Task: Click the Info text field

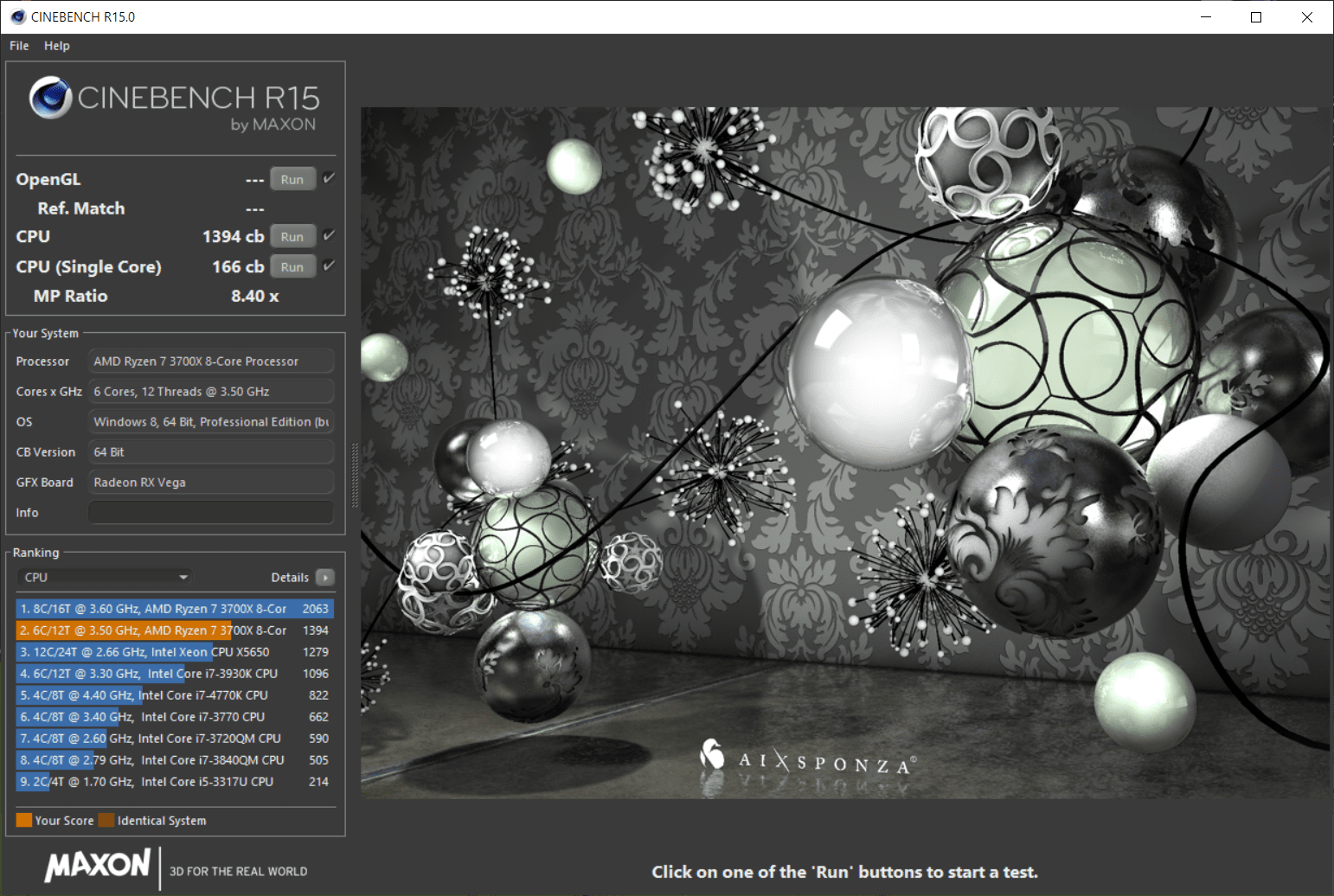Action: click(x=211, y=512)
